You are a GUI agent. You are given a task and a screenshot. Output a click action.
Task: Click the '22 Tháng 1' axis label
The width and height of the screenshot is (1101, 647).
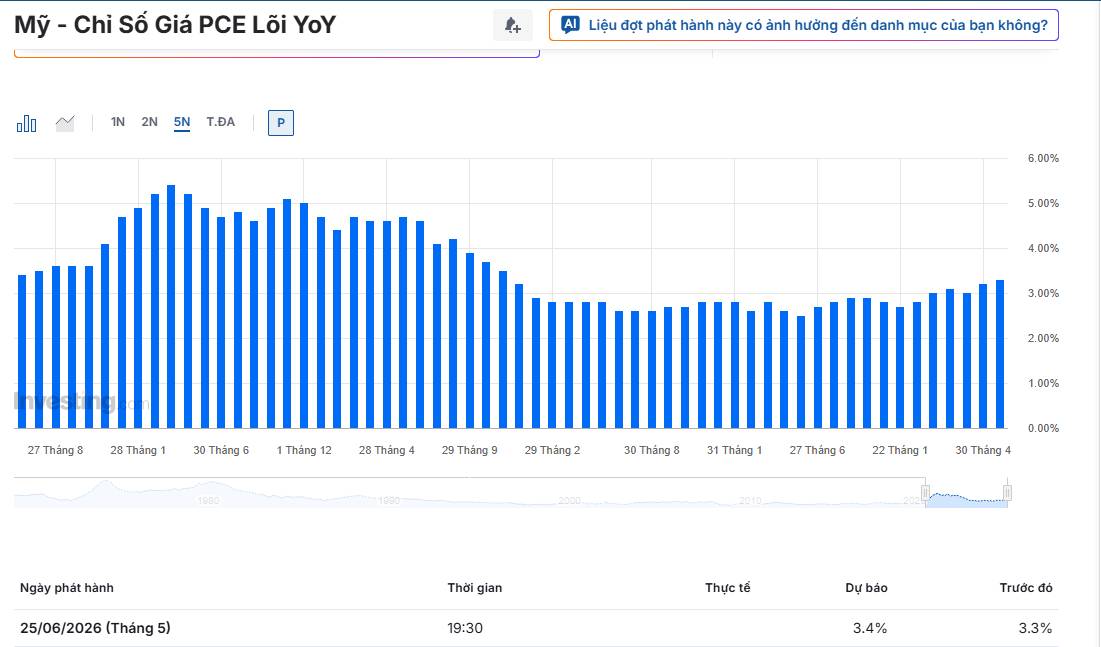[x=900, y=450]
